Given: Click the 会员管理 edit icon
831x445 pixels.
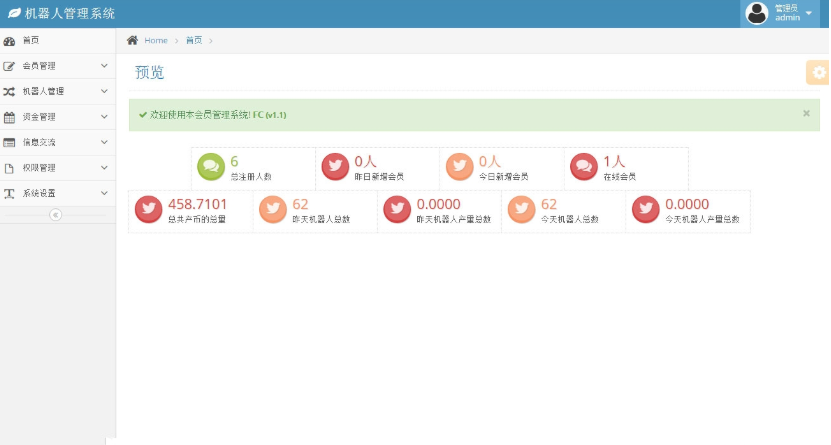Looking at the screenshot, I should (x=9, y=66).
